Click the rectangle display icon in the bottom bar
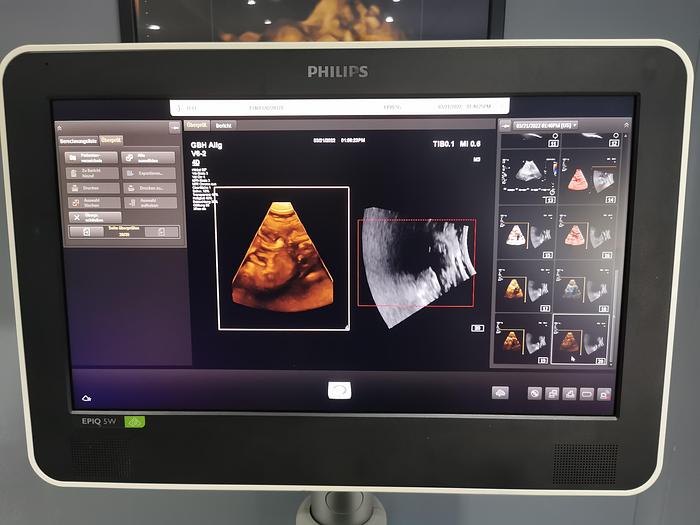700x525 pixels. (587, 394)
